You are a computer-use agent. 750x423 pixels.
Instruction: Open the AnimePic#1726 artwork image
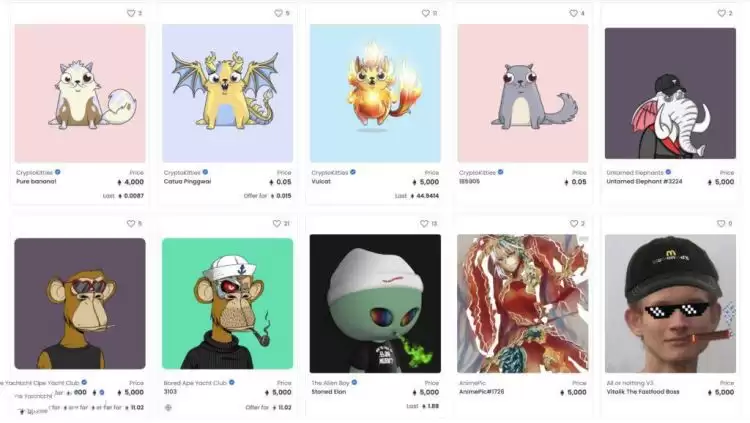(x=523, y=303)
